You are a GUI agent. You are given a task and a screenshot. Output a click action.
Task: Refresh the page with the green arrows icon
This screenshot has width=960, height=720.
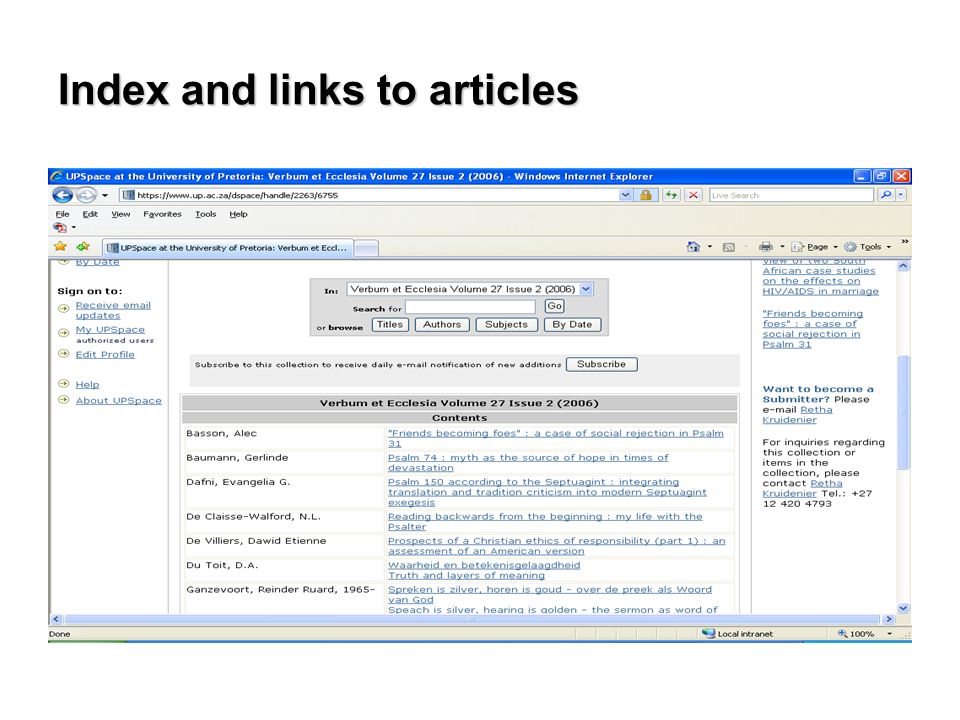click(x=671, y=195)
